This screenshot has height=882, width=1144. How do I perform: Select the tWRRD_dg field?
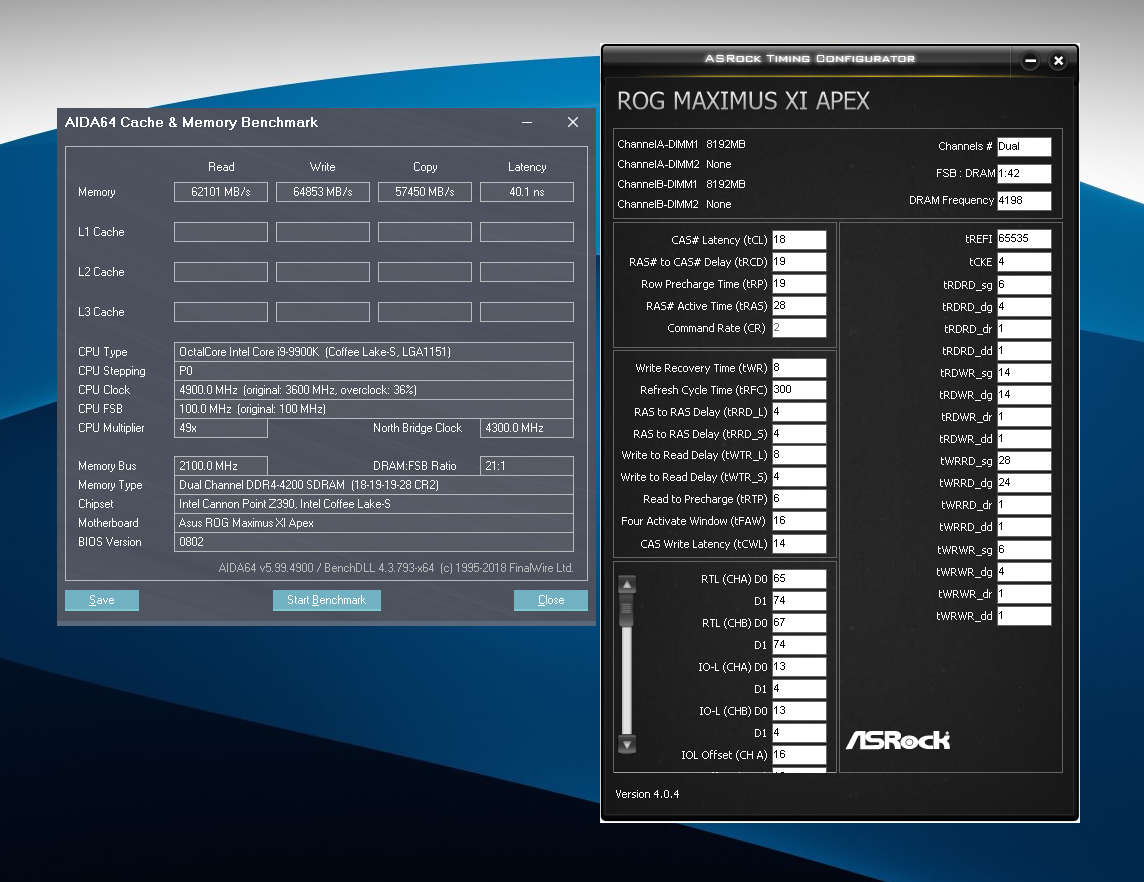pyautogui.click(x=1024, y=483)
